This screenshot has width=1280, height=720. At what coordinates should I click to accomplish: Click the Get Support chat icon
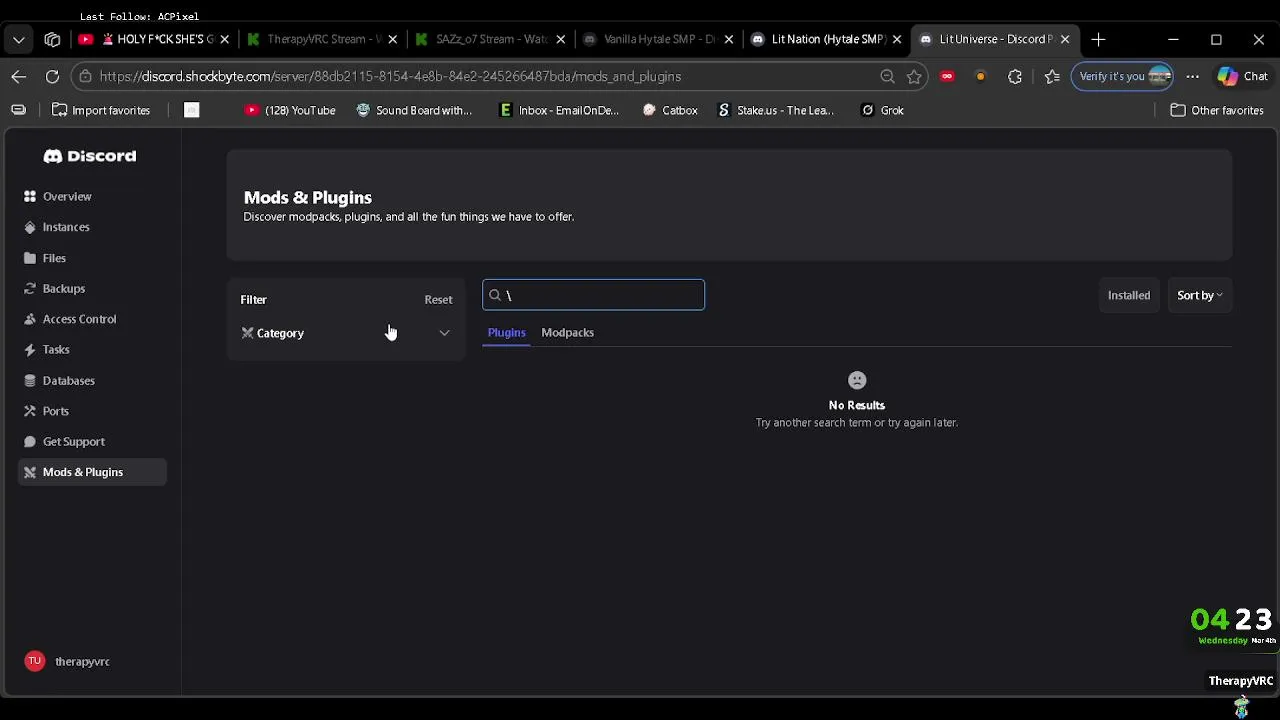coord(30,442)
